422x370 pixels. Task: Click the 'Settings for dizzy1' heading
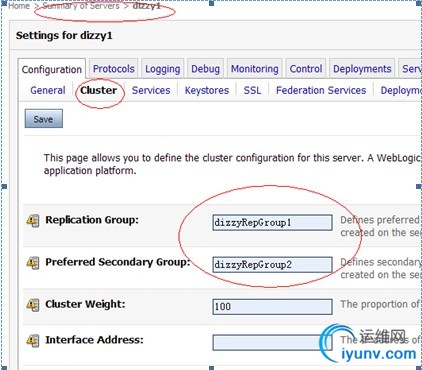click(x=64, y=35)
